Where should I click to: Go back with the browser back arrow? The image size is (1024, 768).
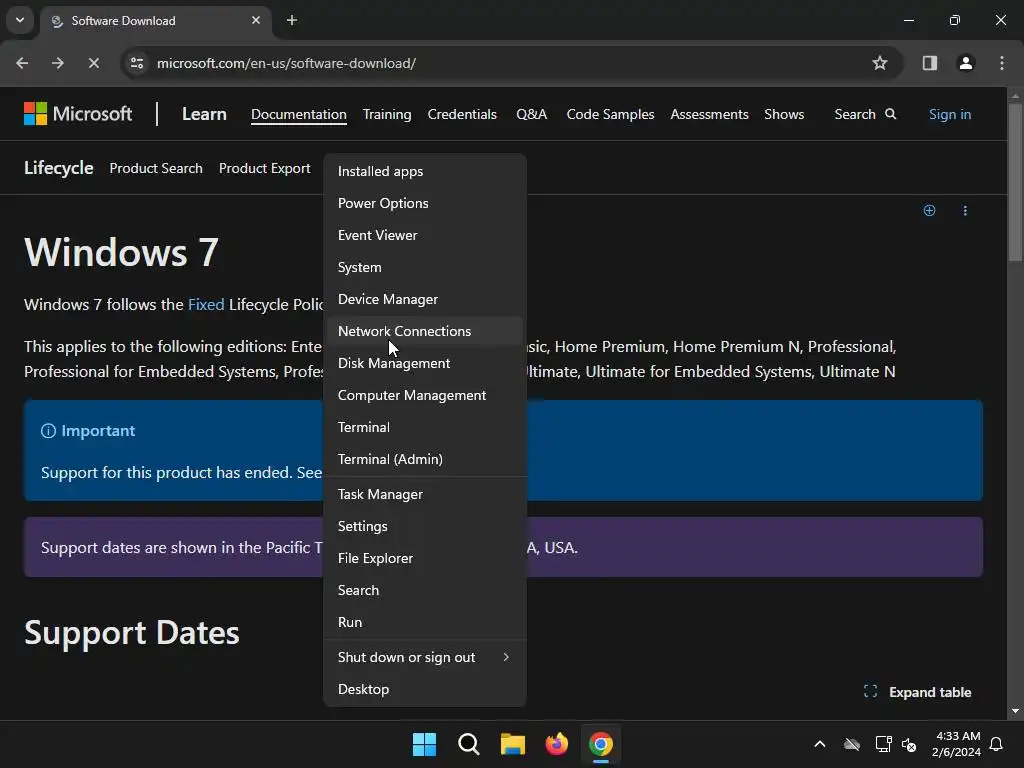pyautogui.click(x=22, y=63)
